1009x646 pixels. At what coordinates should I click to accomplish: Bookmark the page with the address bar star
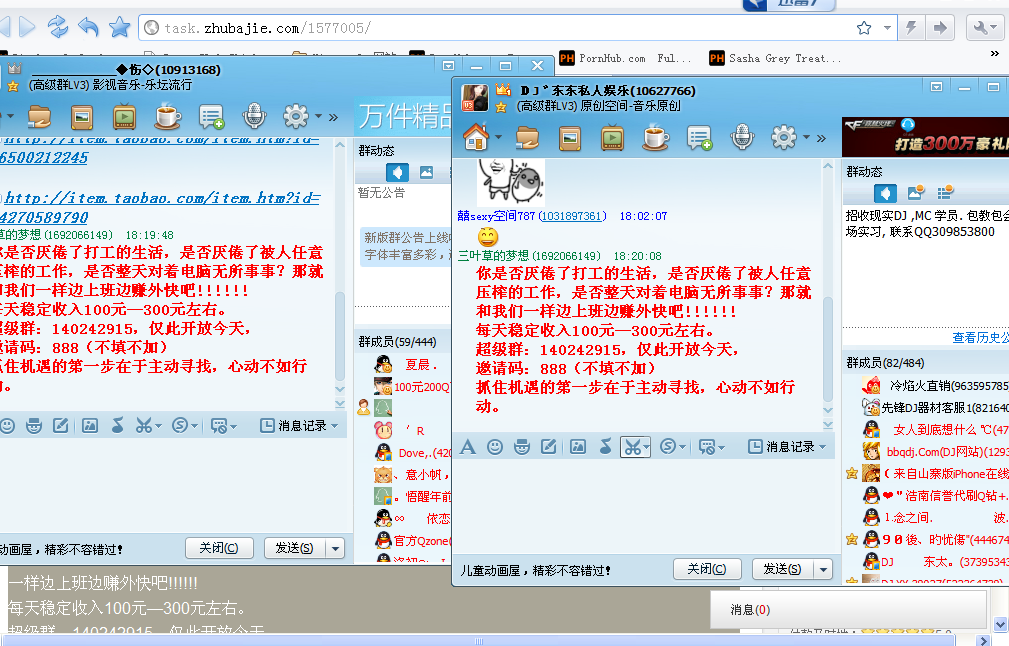pyautogui.click(x=864, y=28)
